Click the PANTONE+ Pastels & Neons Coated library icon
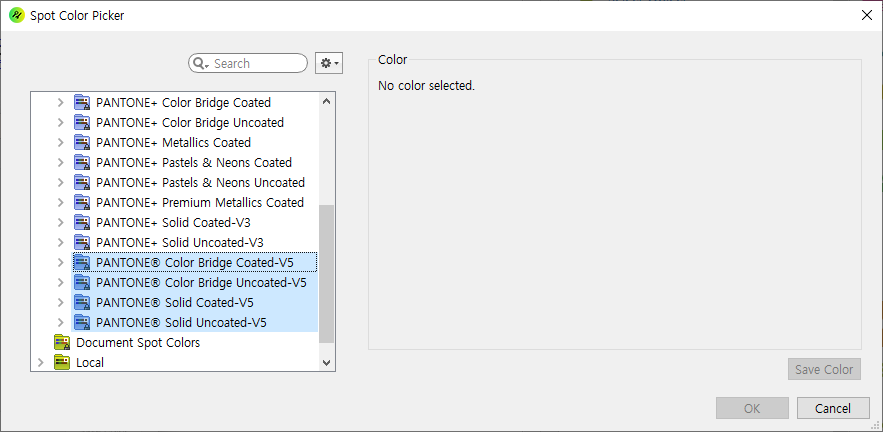Screen dimensions: 883x432 click(82, 162)
